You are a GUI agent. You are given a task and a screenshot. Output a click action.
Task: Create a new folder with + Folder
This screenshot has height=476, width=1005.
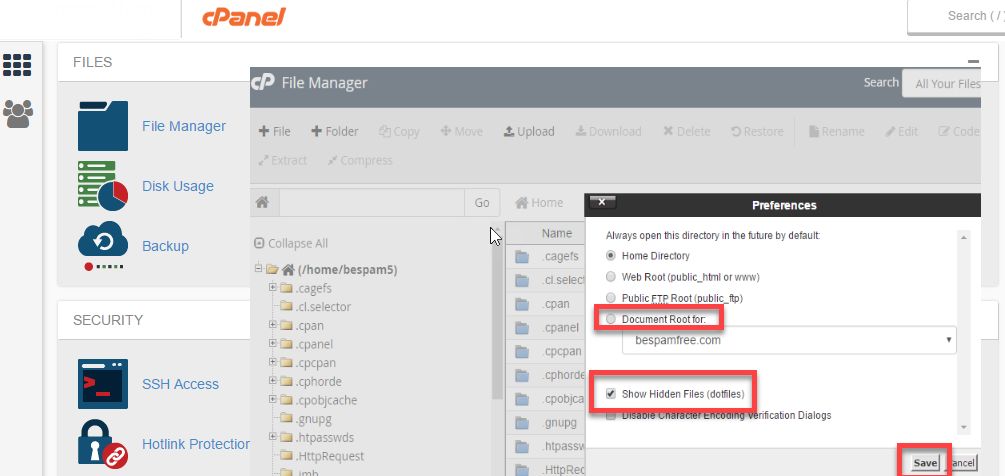(x=335, y=131)
